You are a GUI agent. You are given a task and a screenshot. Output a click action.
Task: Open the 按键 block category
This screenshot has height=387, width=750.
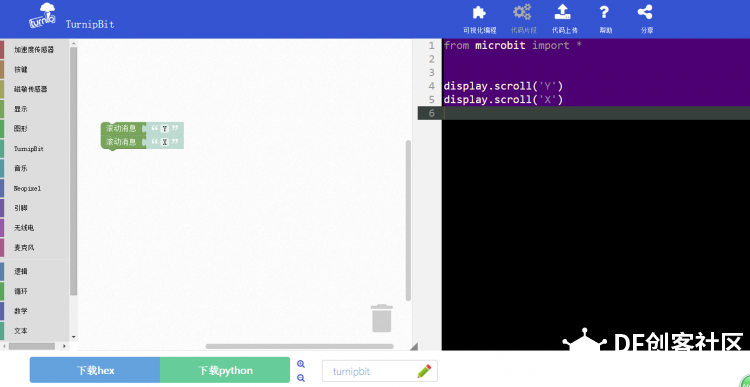point(34,69)
